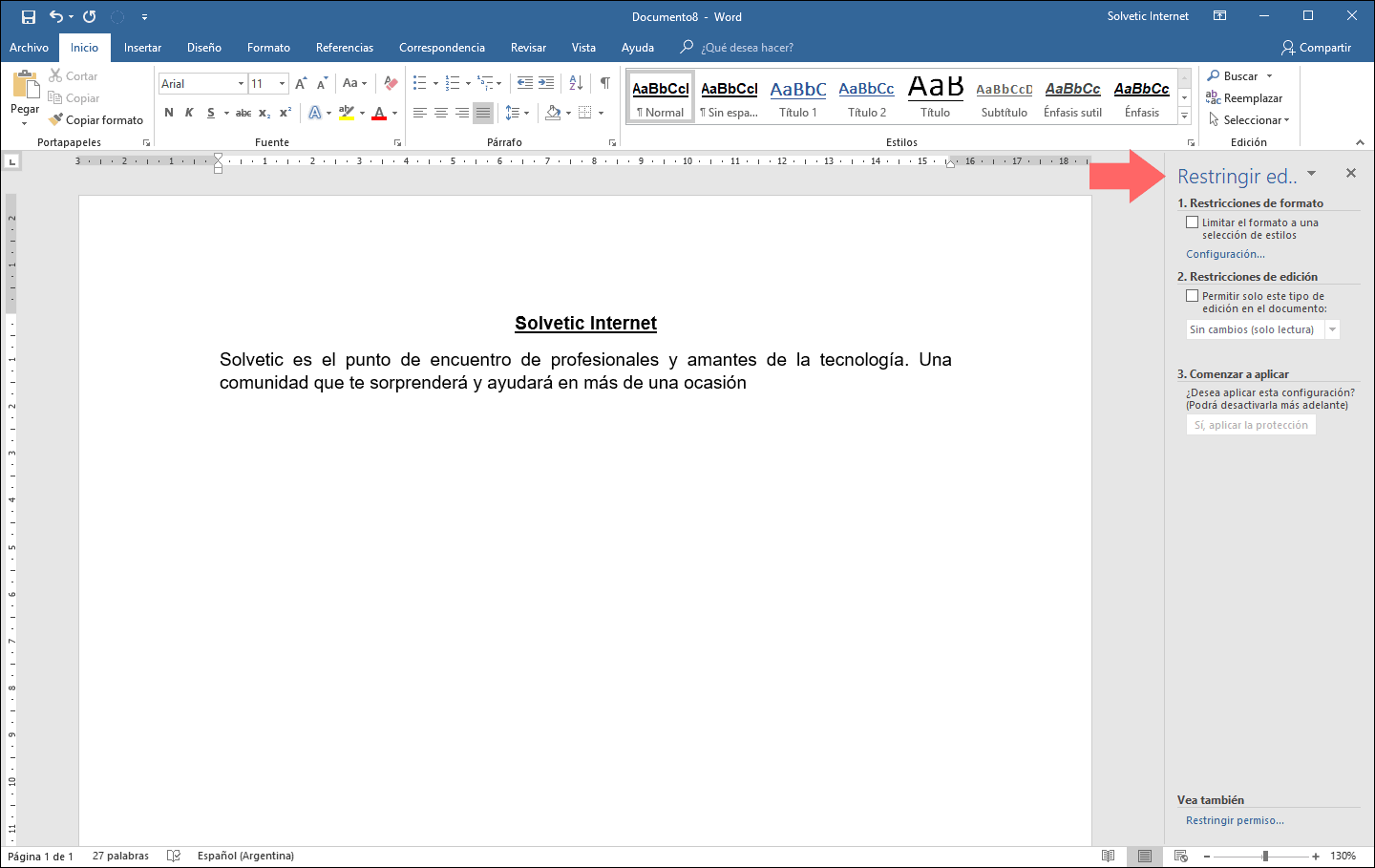Screen dimensions: 1375x868
Task: Go to the Referencias tab
Action: coord(345,48)
